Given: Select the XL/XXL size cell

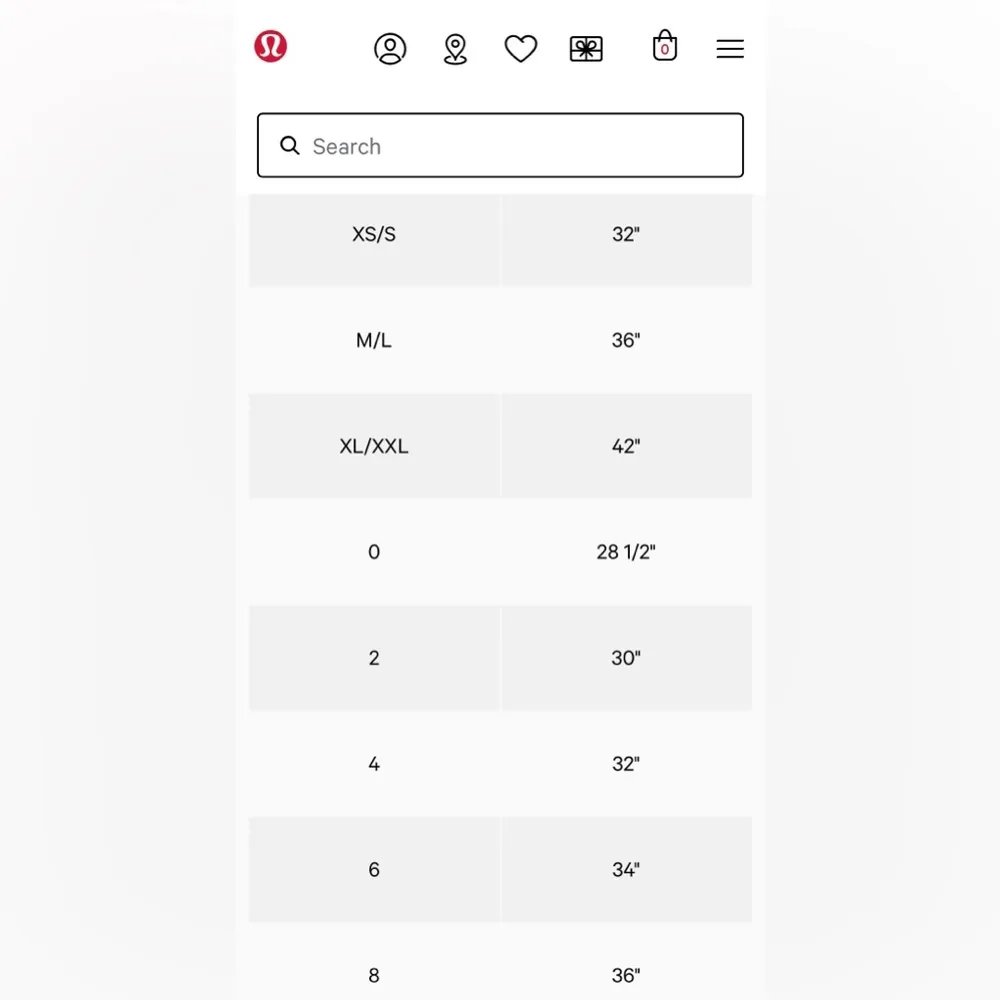Looking at the screenshot, I should click(x=374, y=447).
